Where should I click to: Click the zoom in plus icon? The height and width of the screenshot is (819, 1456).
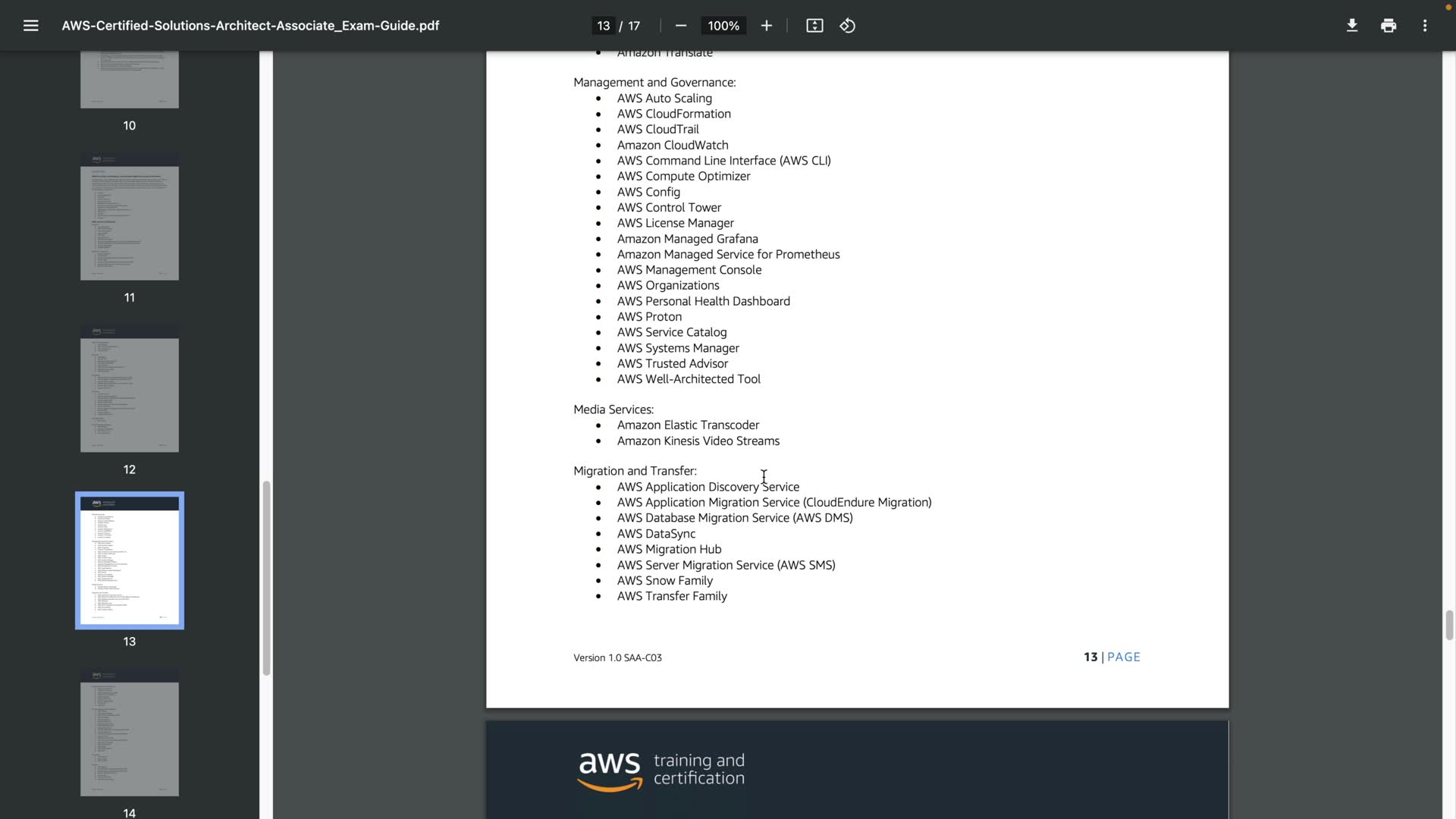(x=766, y=26)
